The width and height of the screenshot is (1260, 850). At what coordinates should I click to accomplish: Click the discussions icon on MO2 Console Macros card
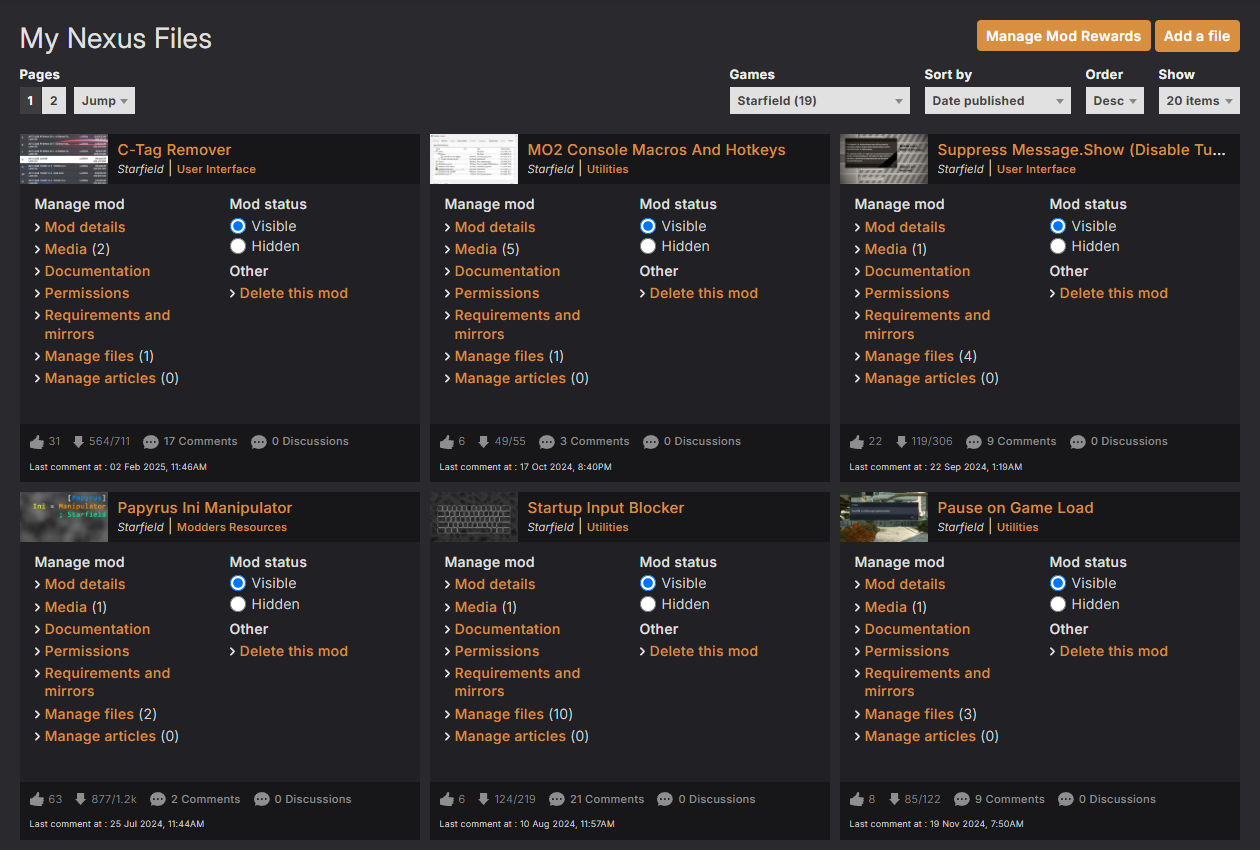651,442
